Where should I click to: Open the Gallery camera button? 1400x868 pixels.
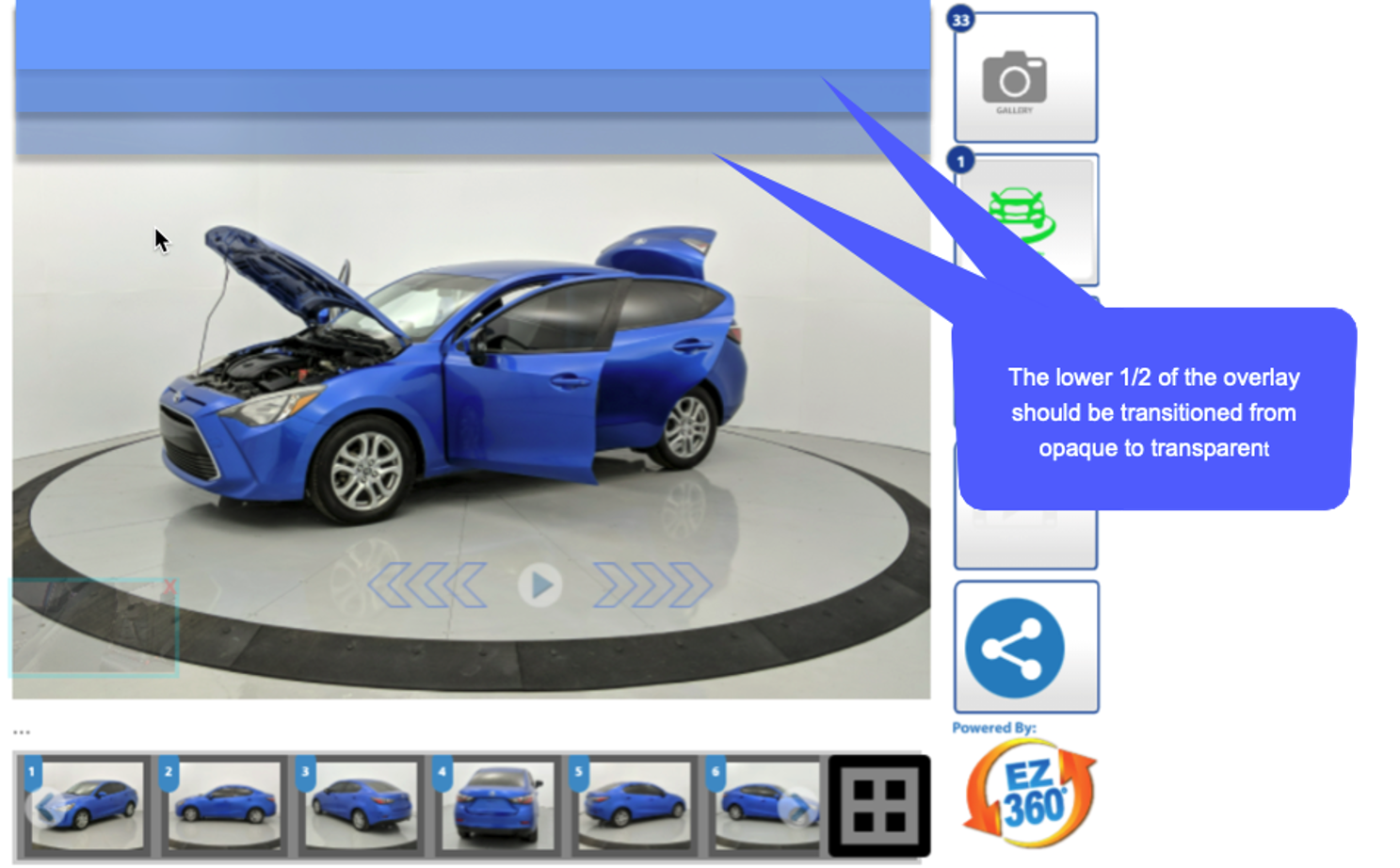[1024, 79]
